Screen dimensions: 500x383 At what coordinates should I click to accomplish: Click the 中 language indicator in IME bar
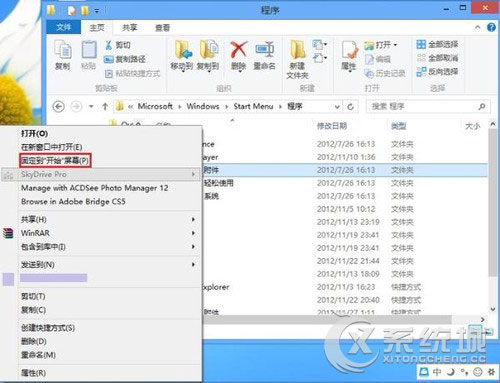437,372
